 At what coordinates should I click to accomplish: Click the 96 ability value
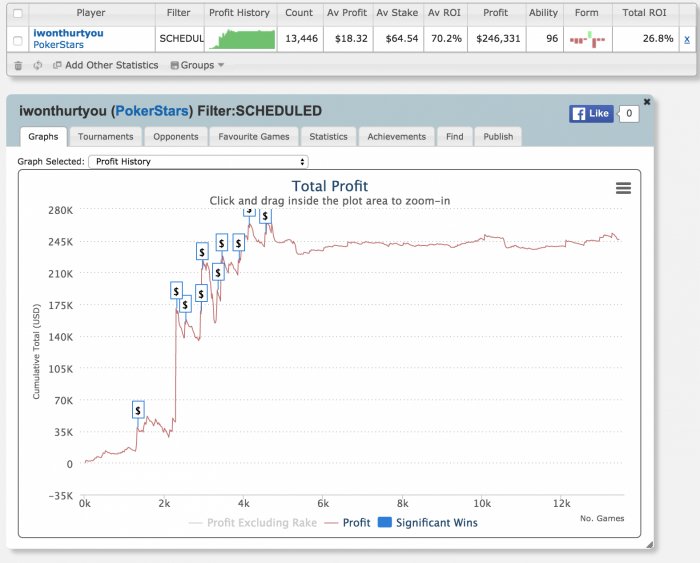click(x=552, y=39)
